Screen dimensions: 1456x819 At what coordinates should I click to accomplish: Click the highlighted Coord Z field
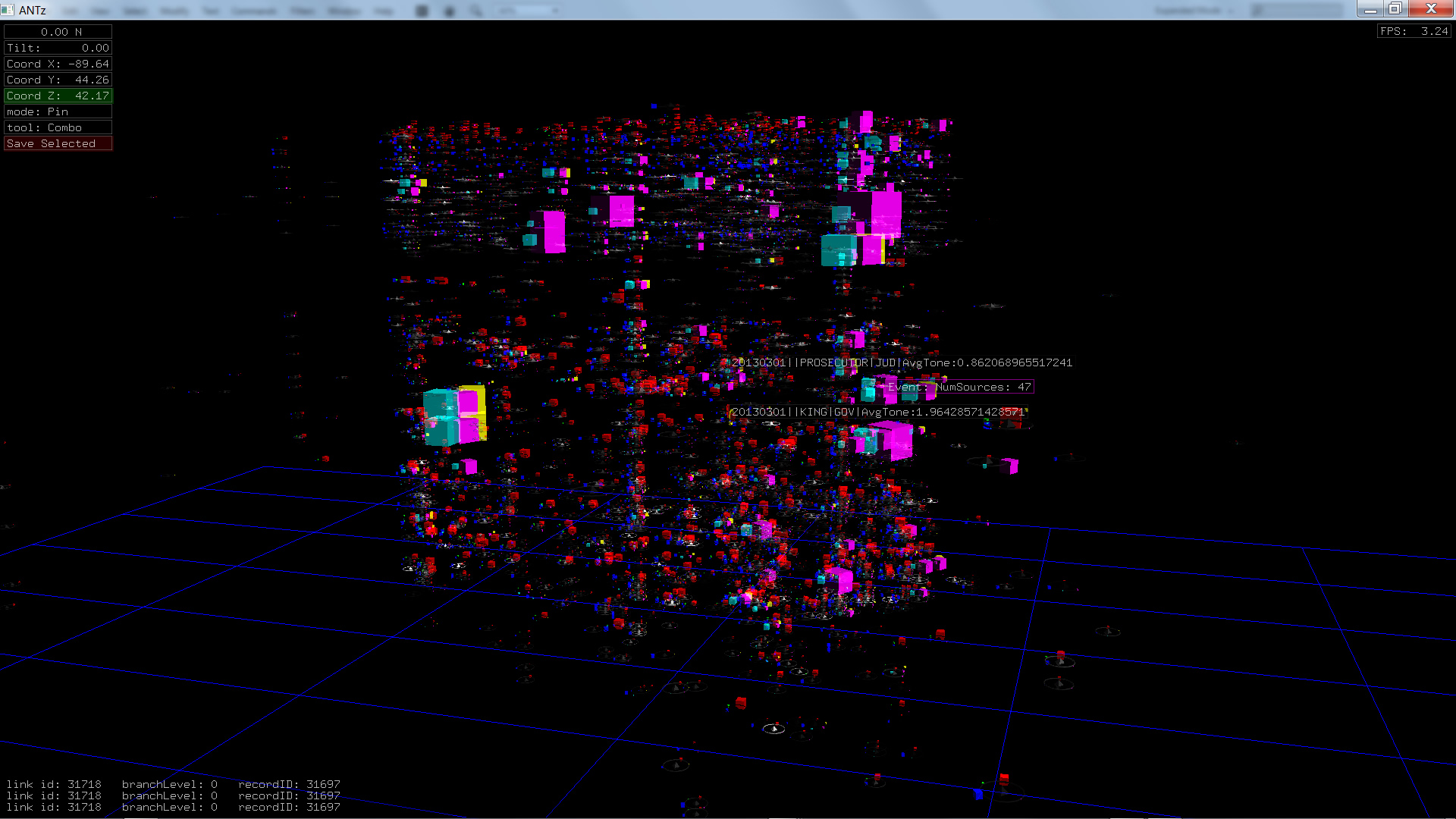[x=58, y=96]
